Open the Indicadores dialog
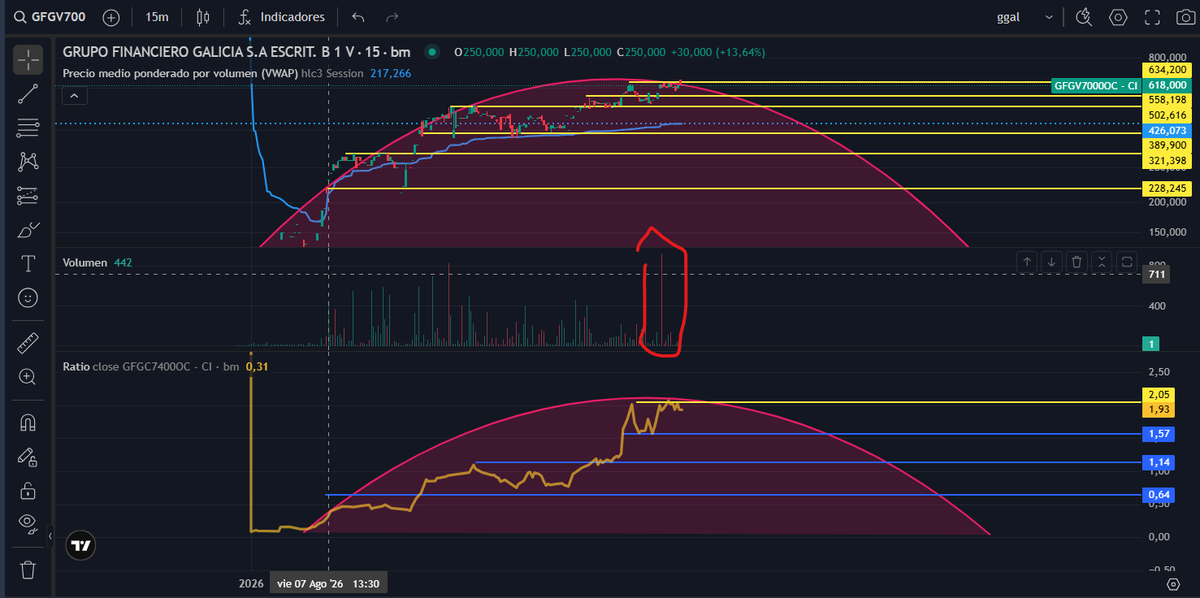 point(281,17)
